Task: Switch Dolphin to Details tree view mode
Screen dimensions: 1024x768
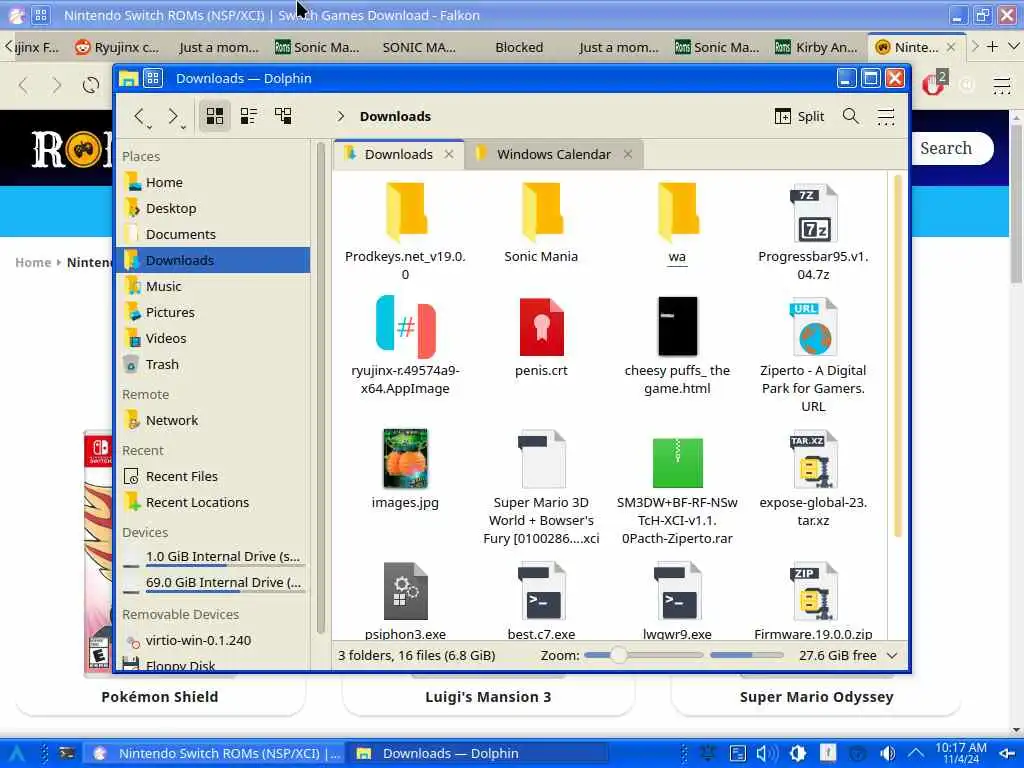Action: (x=283, y=116)
